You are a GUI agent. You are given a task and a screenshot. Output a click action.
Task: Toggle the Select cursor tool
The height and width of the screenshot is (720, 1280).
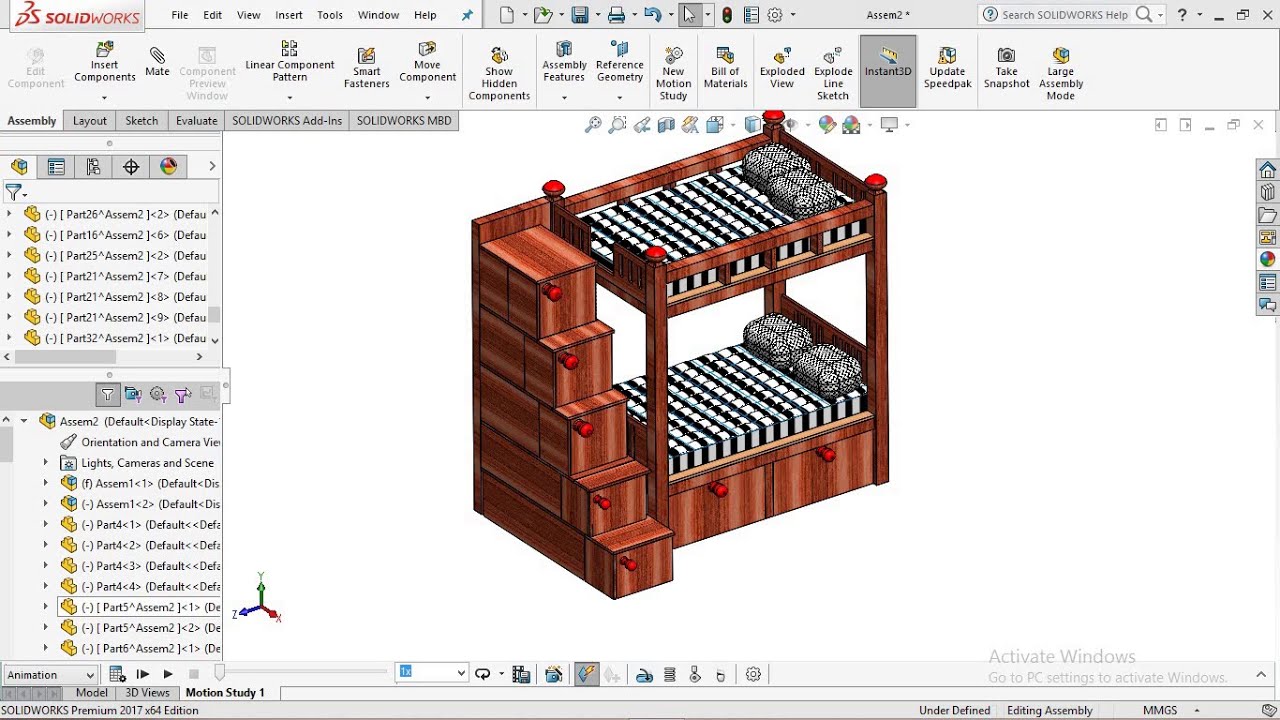point(689,15)
